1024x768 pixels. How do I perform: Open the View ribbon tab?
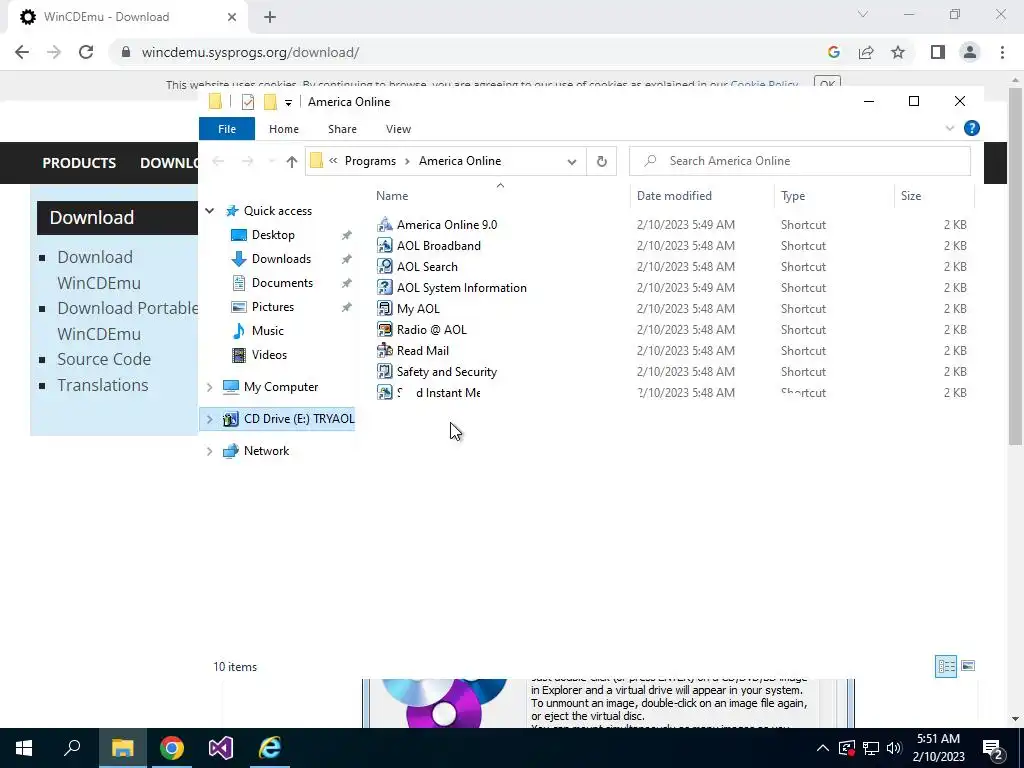pos(398,129)
